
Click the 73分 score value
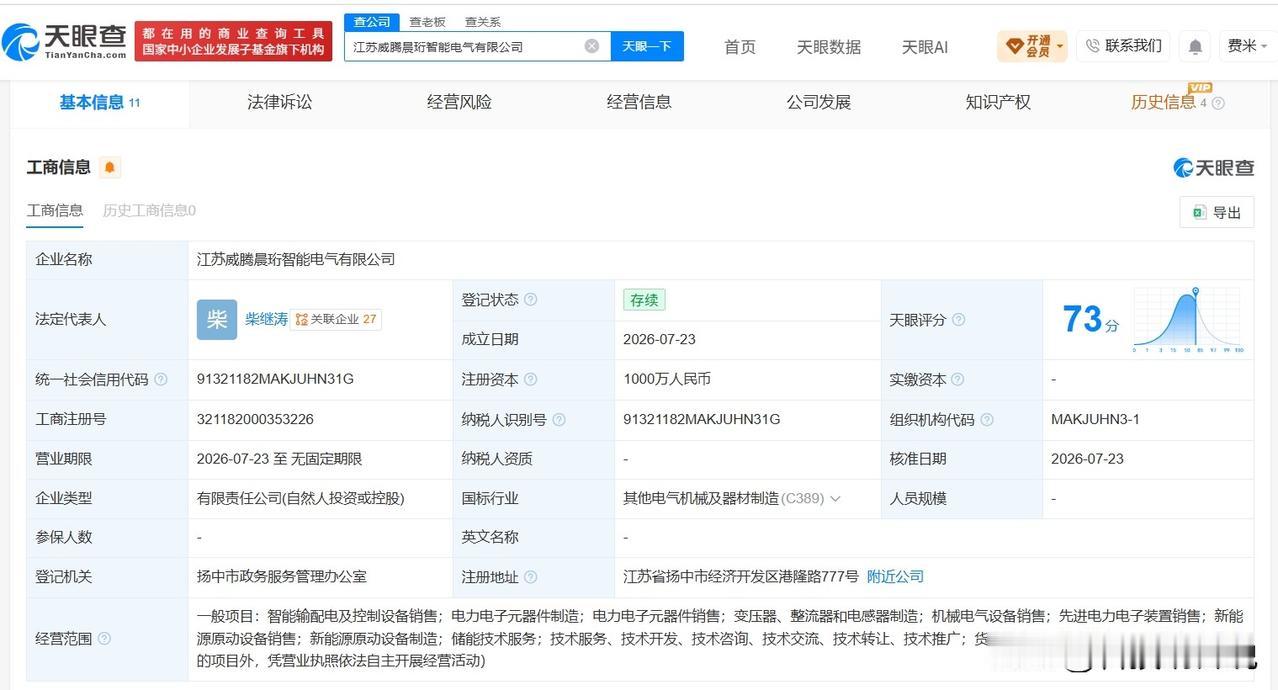pos(1090,320)
